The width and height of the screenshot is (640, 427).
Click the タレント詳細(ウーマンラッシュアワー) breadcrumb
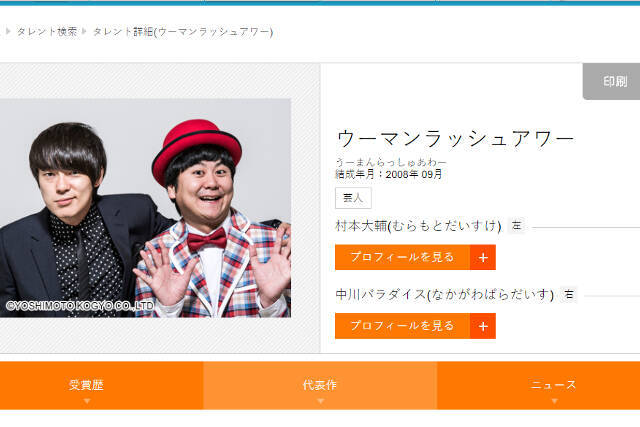(x=183, y=31)
